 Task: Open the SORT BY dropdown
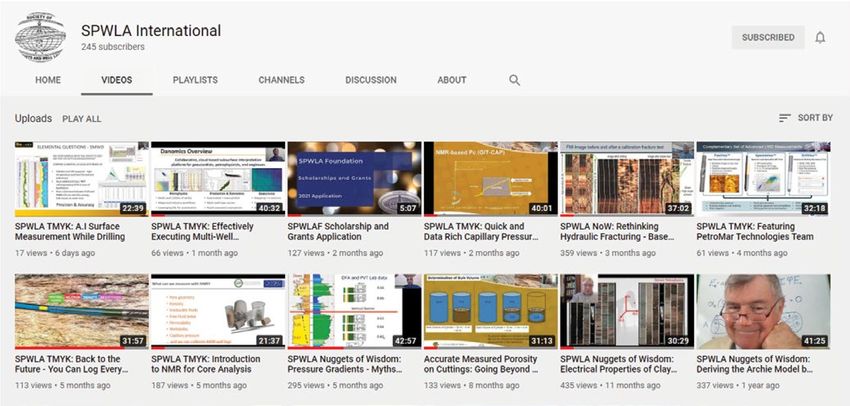click(x=806, y=118)
